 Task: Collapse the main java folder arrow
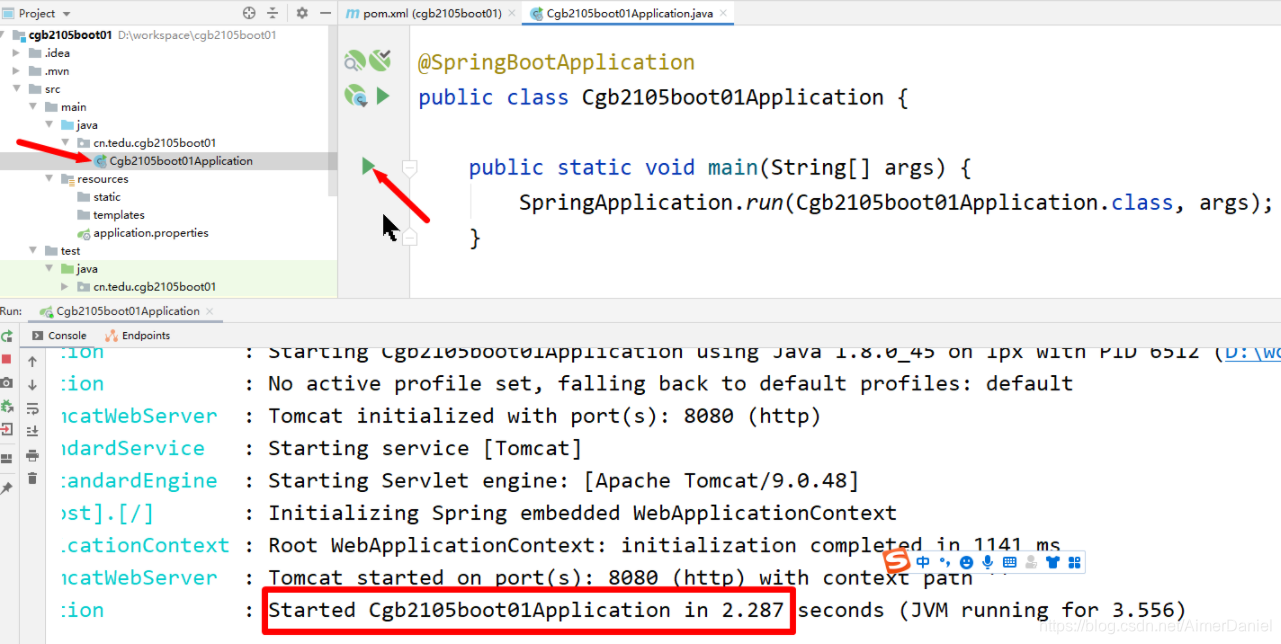pos(49,125)
